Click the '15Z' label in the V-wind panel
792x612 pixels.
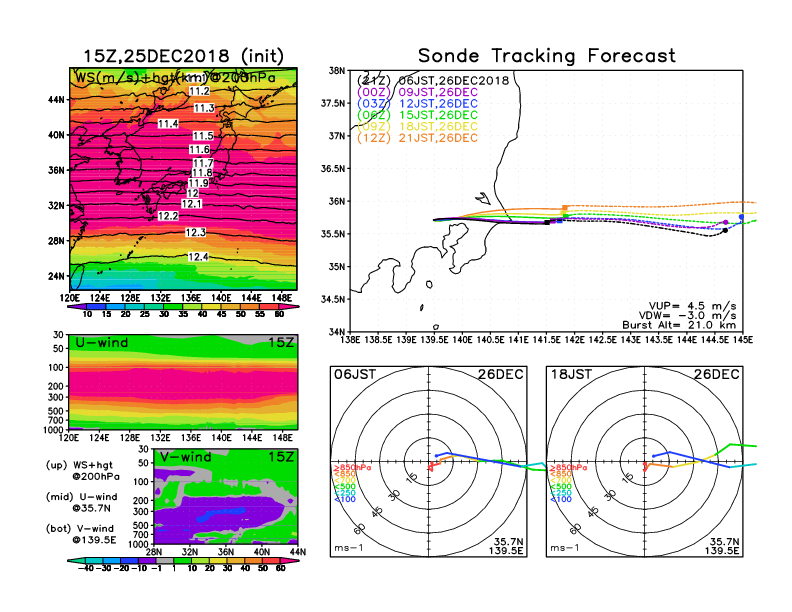point(281,457)
